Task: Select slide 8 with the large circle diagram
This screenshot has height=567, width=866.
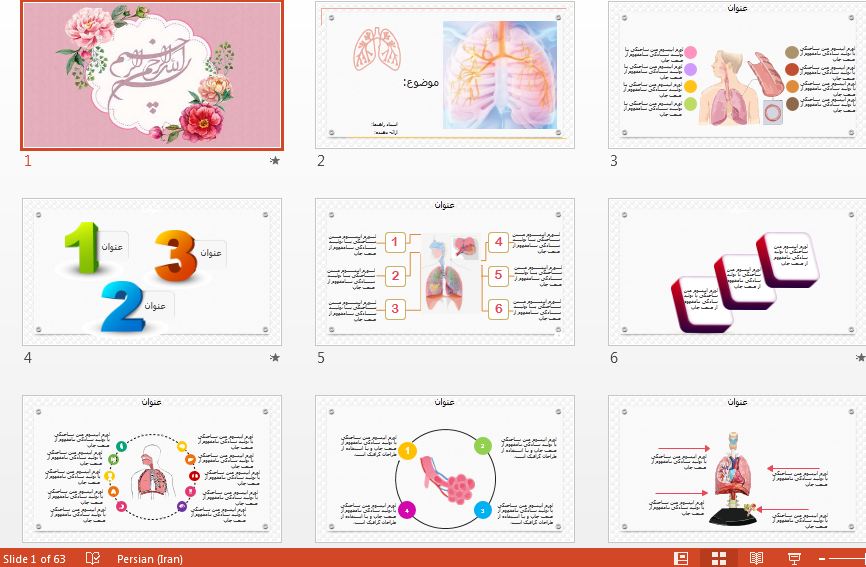Action: click(x=445, y=468)
